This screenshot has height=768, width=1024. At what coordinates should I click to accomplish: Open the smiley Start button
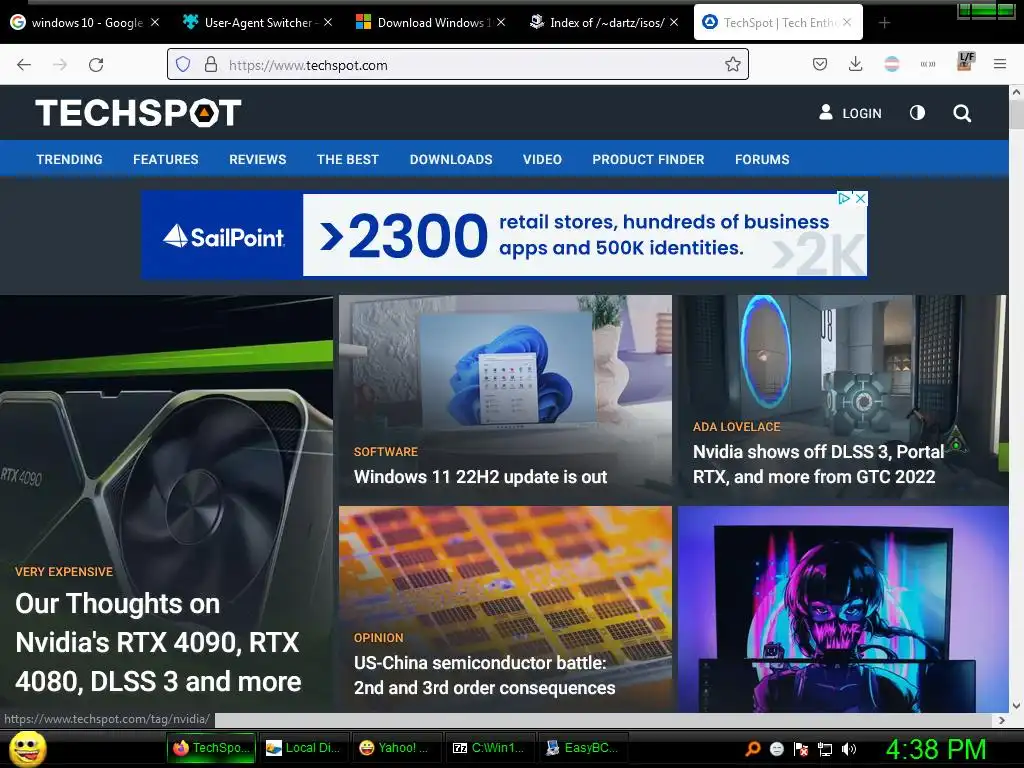click(28, 748)
